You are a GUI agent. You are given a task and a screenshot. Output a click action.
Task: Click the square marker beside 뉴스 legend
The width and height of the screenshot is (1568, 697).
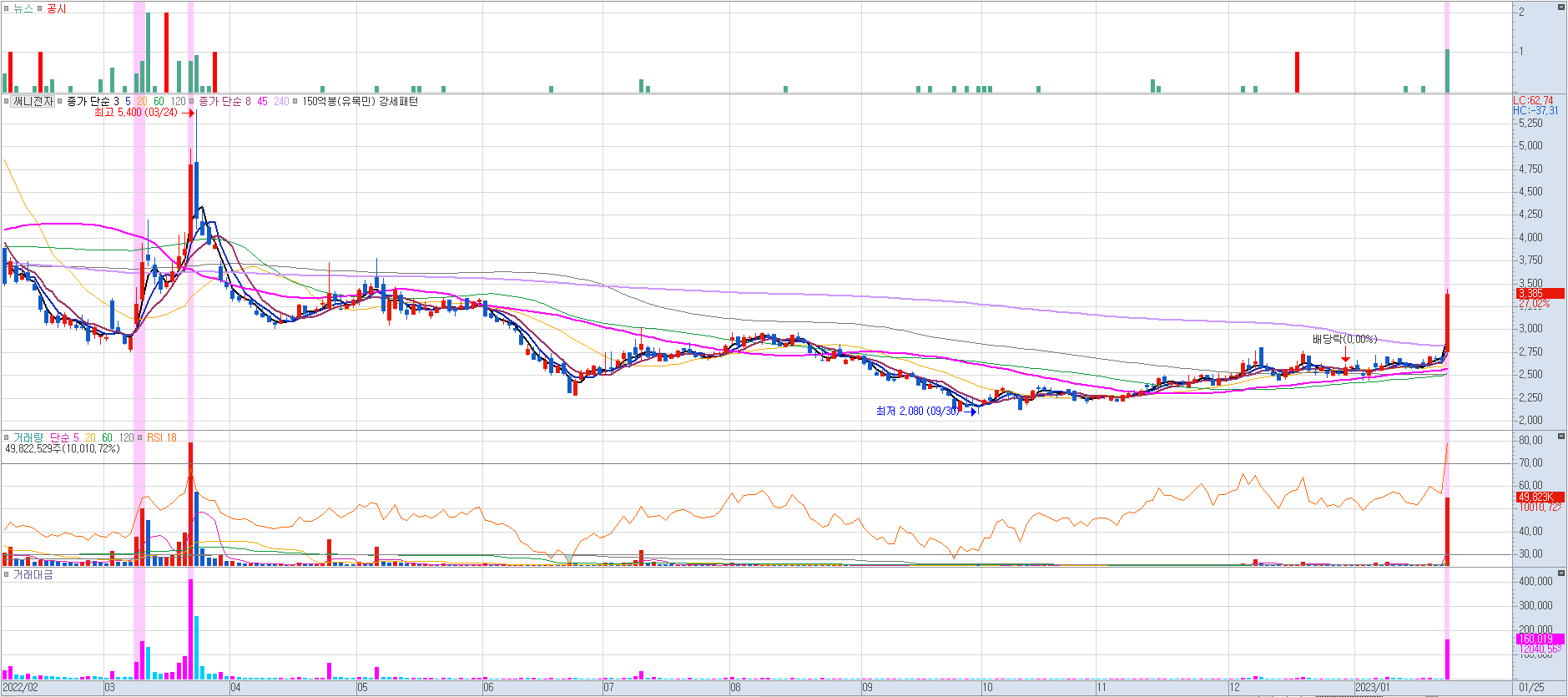tap(7, 8)
